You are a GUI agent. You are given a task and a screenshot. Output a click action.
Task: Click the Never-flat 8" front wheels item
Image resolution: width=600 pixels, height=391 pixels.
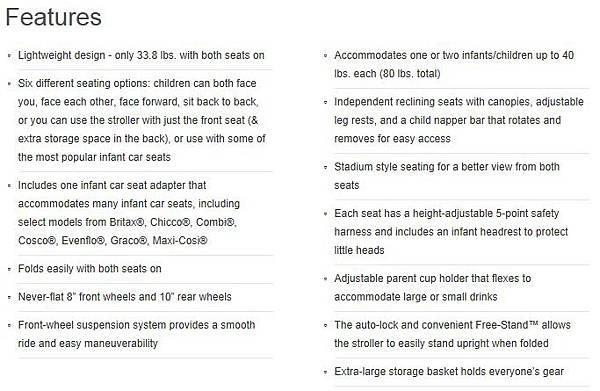point(125,297)
